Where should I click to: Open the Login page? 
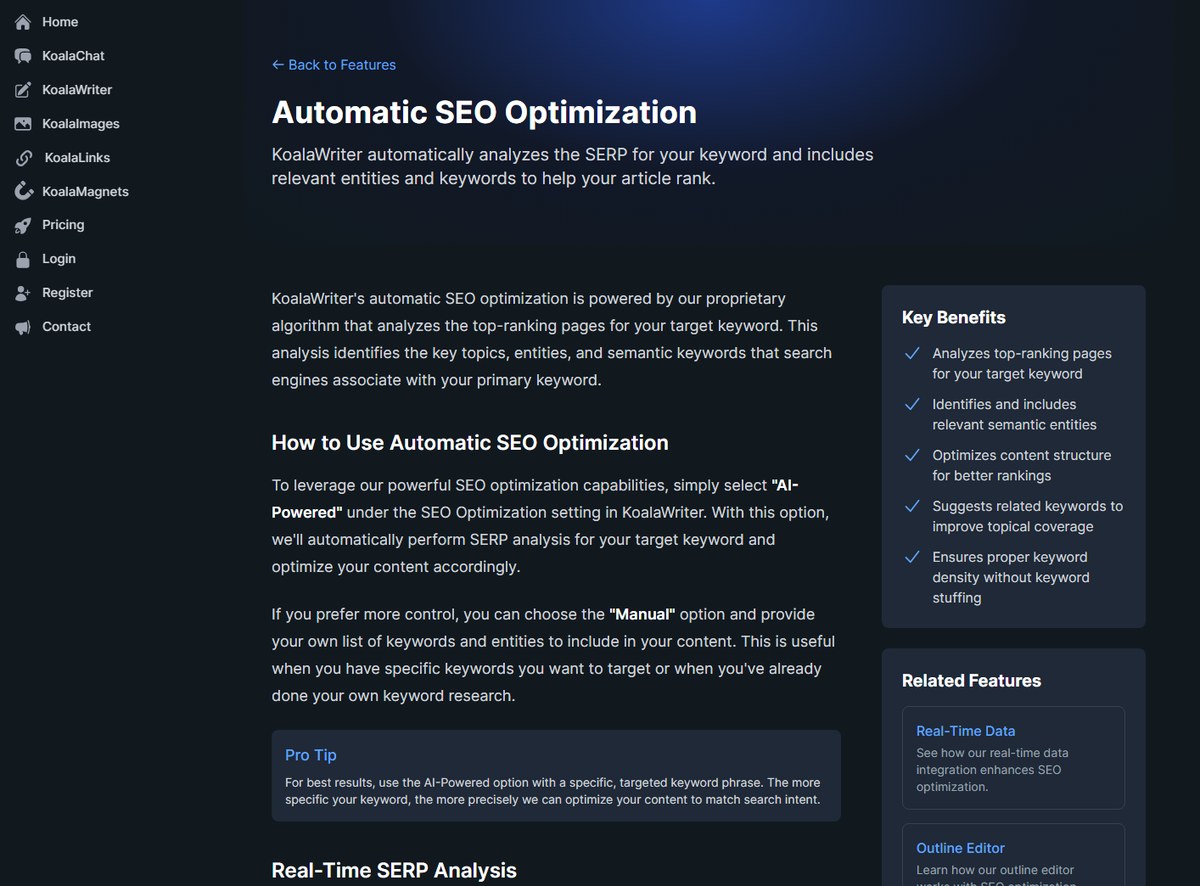point(59,259)
